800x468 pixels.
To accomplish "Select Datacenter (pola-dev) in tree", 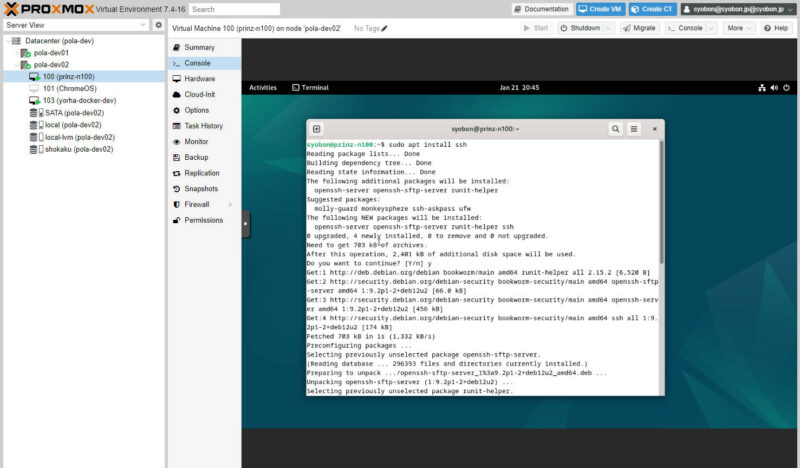I will coord(59,41).
